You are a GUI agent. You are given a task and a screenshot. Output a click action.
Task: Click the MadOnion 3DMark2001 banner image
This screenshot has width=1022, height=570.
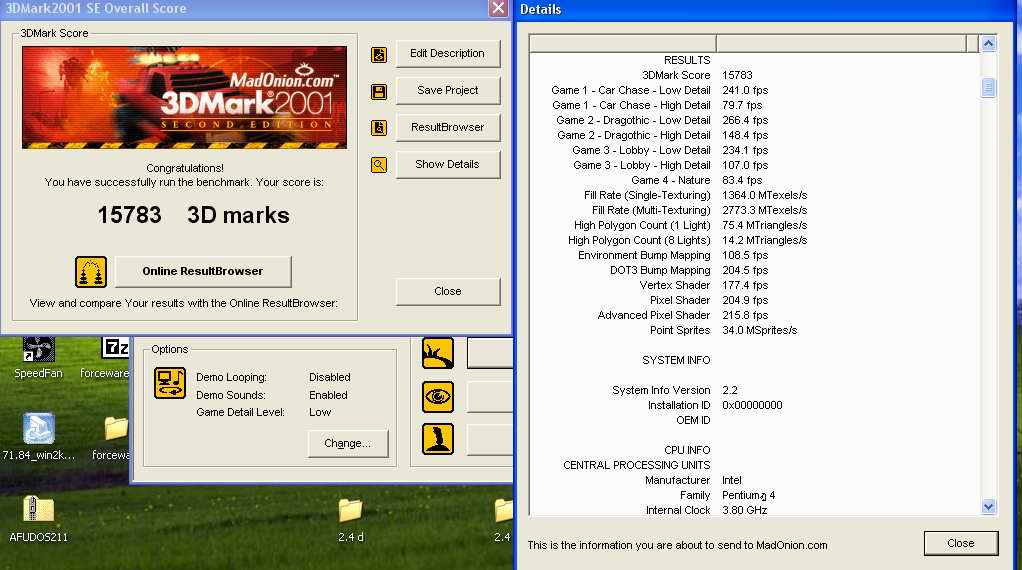(x=184, y=97)
